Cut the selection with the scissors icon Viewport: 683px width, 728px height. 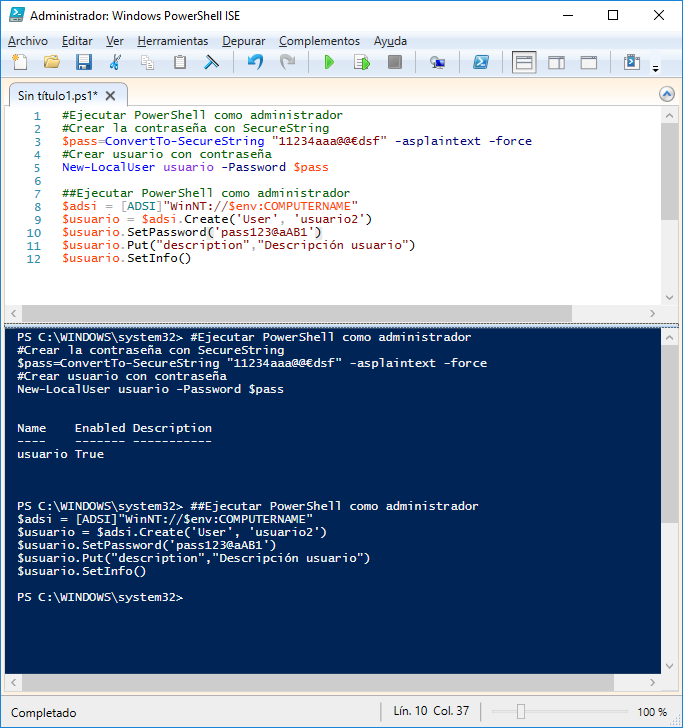pos(115,62)
